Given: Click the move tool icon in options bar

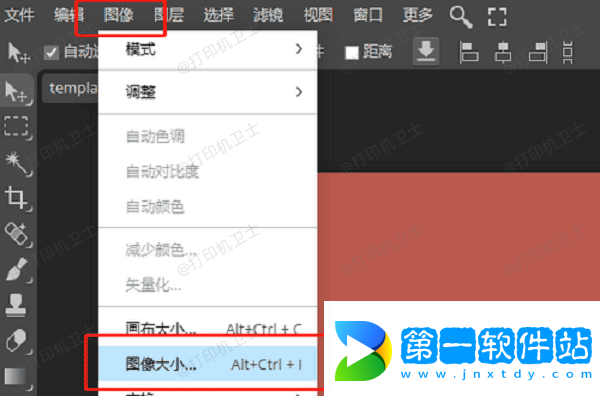Looking at the screenshot, I should pyautogui.click(x=18, y=52).
